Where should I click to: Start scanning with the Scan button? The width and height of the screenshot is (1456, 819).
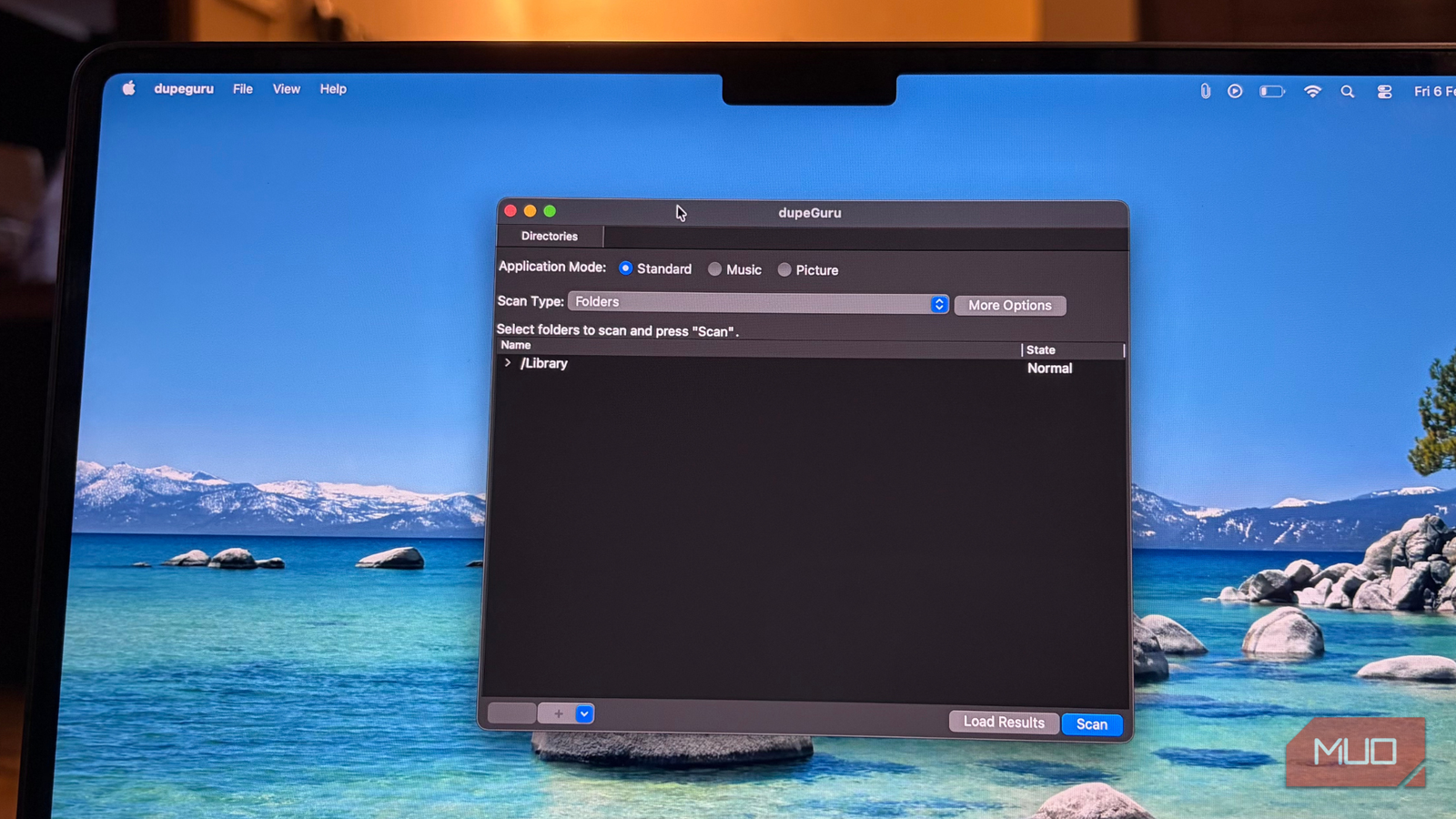tap(1091, 723)
